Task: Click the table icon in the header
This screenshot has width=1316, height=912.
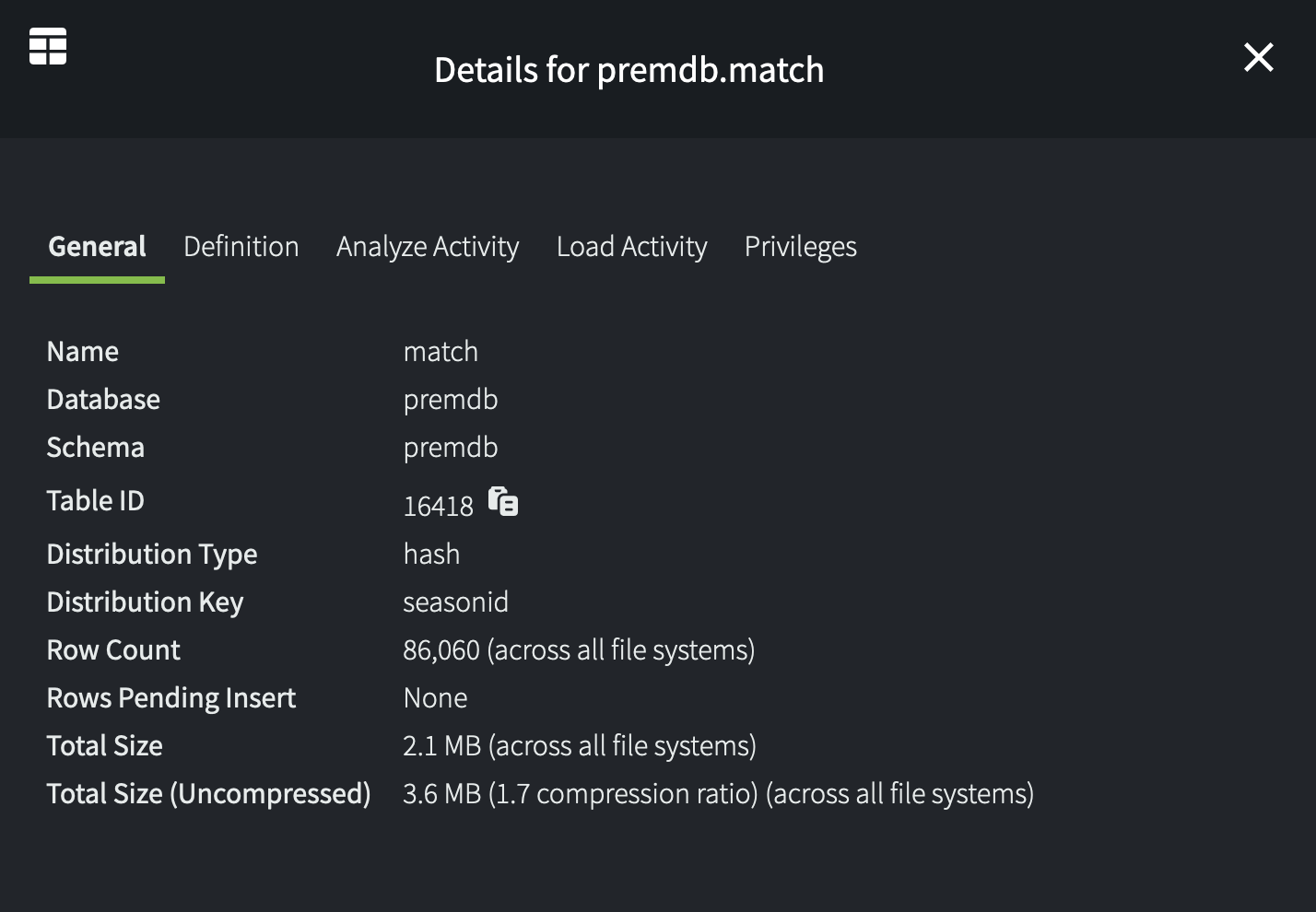Action: 48,46
